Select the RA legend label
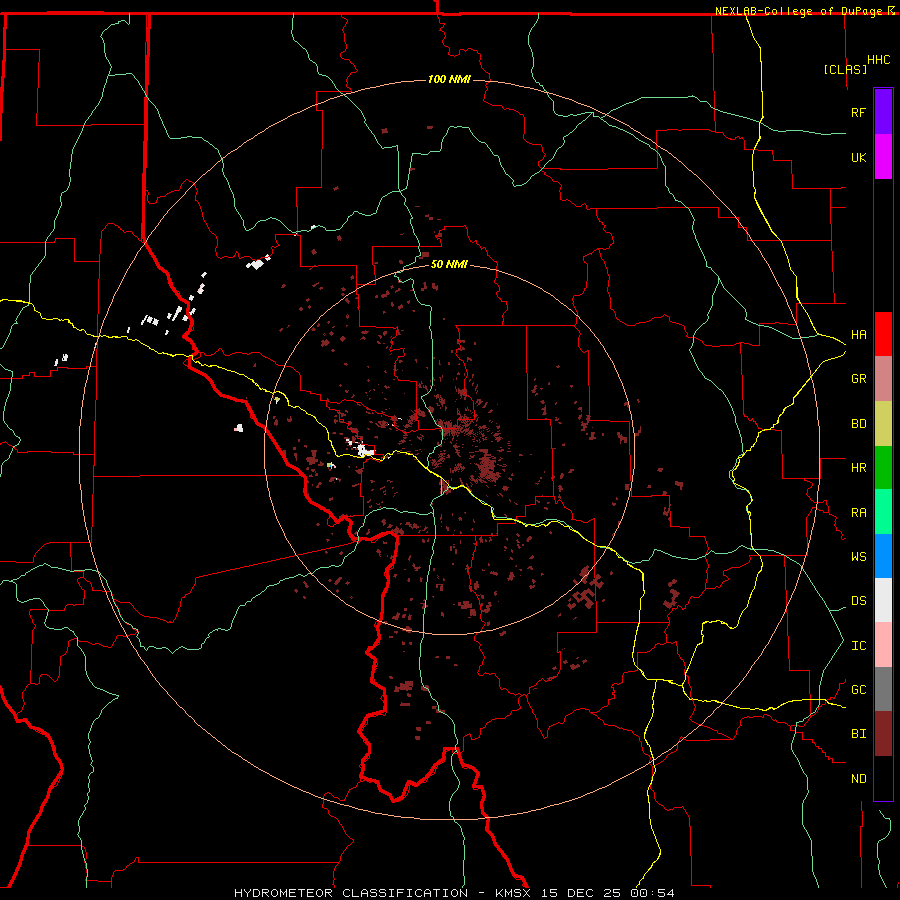The image size is (900, 900). tap(858, 513)
